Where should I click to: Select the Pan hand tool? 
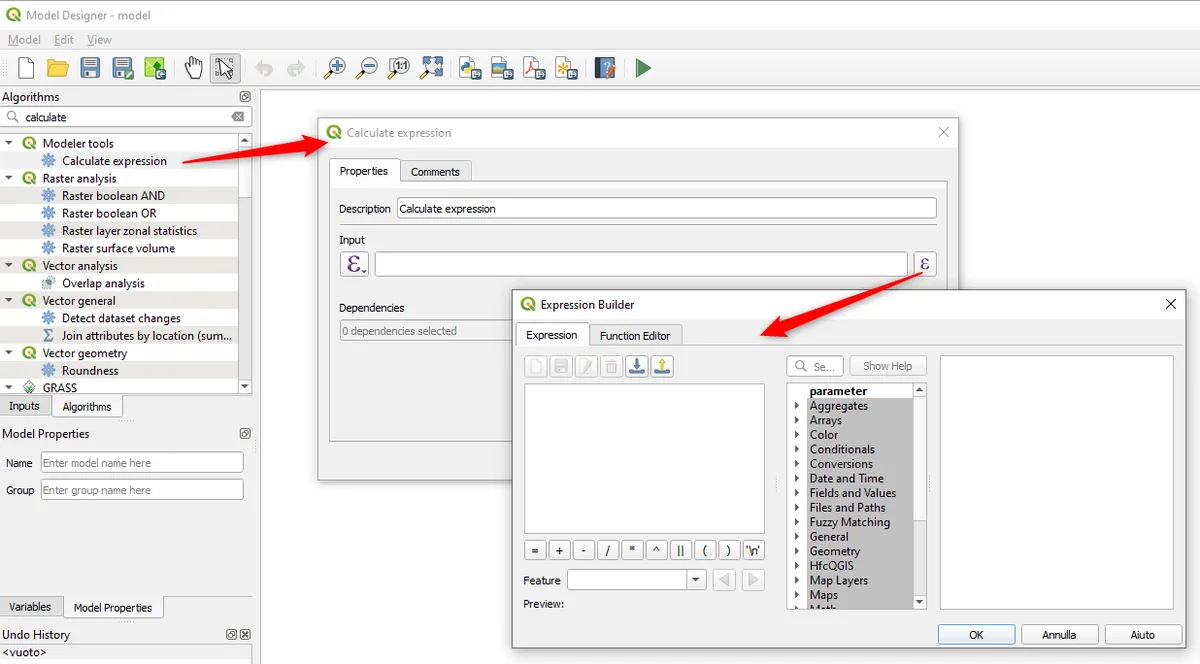tap(193, 68)
